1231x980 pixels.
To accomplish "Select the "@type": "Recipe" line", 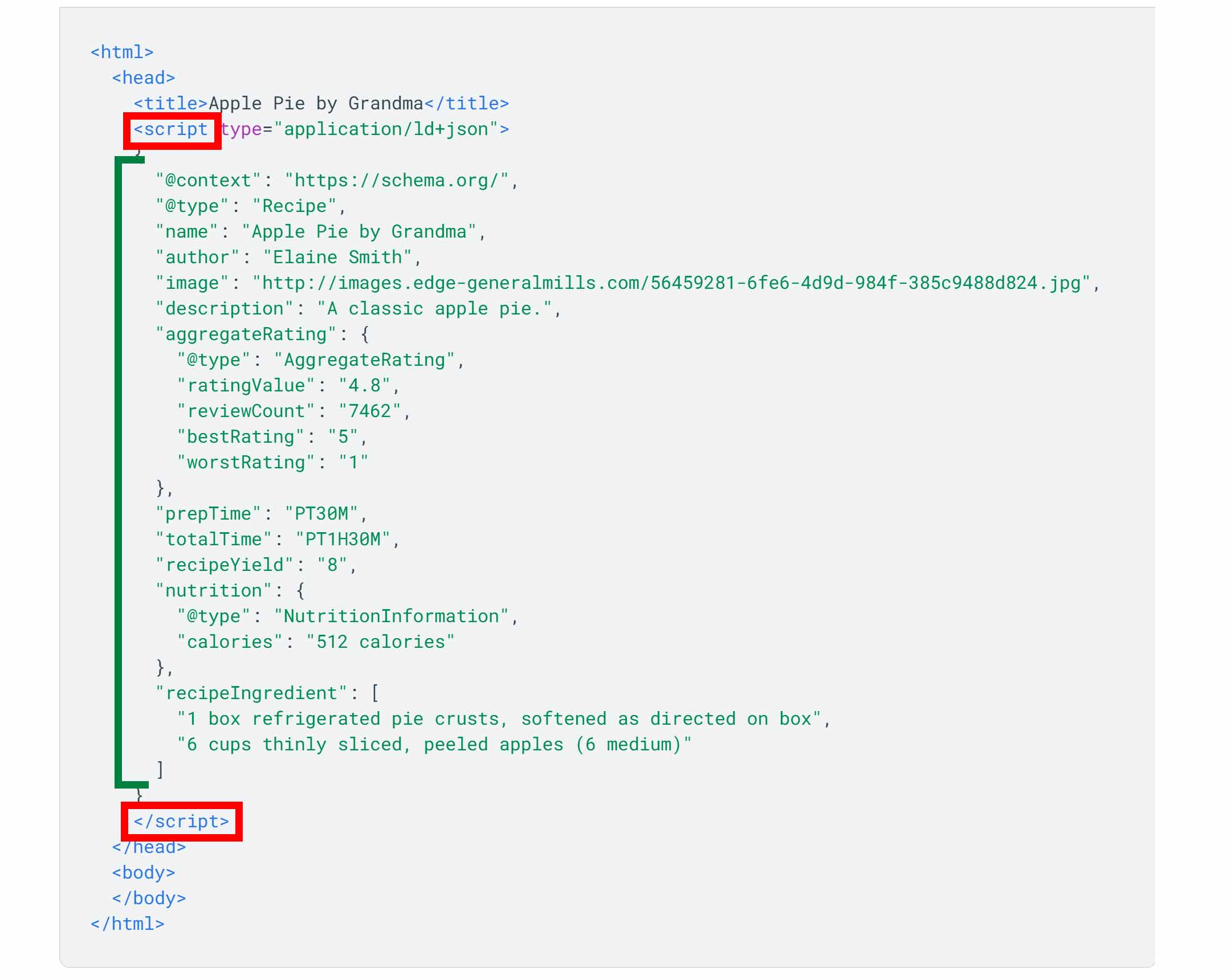I will (x=251, y=207).
